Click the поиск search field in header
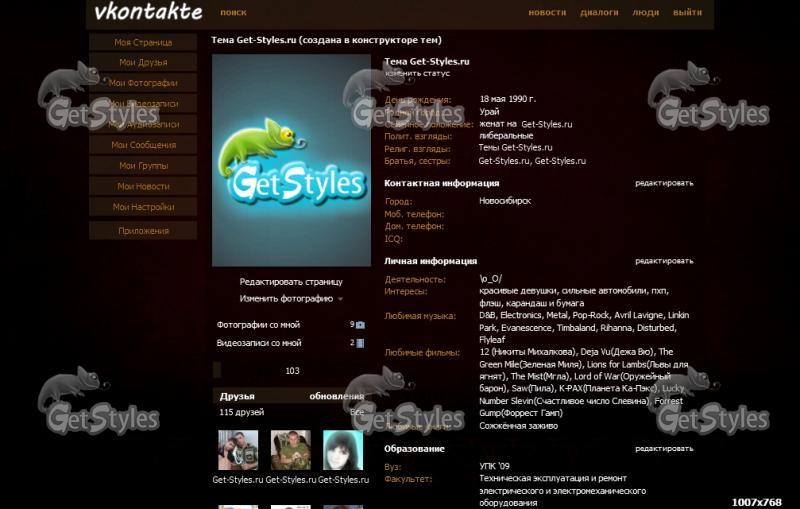This screenshot has width=800, height=509. pyautogui.click(x=233, y=13)
